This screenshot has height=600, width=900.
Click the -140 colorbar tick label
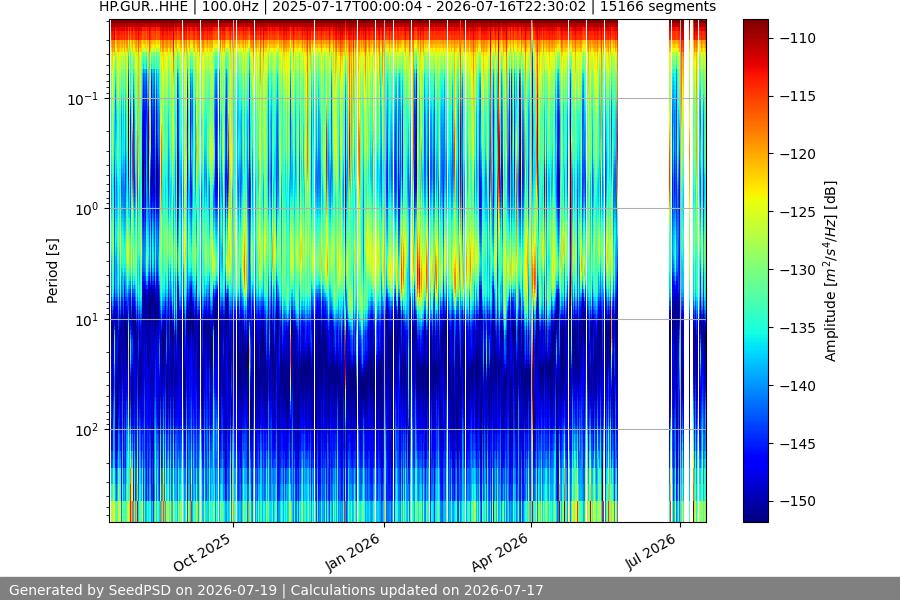point(798,386)
